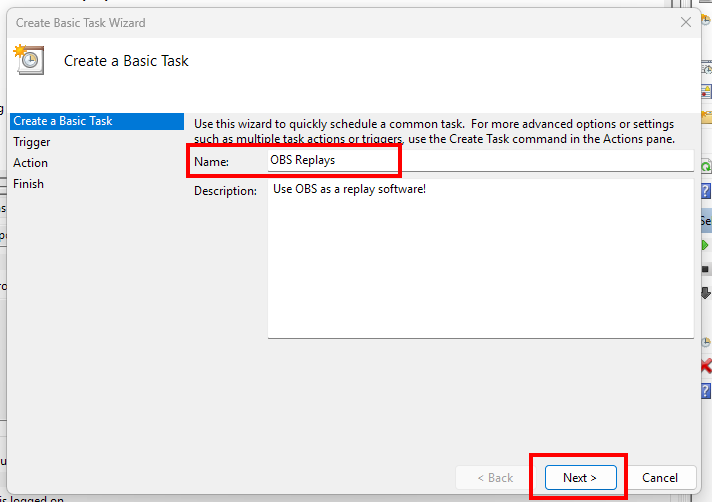This screenshot has width=712, height=502.
Task: Click the green Run arrow in the Actions pane
Action: pos(705,246)
